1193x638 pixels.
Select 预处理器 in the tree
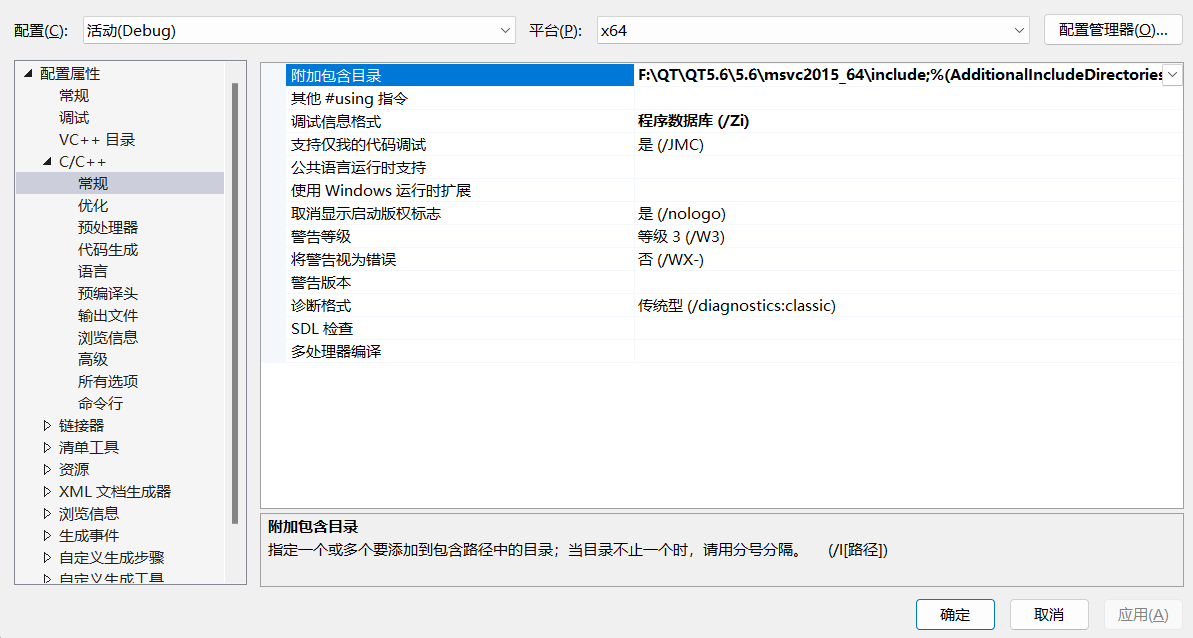(108, 228)
